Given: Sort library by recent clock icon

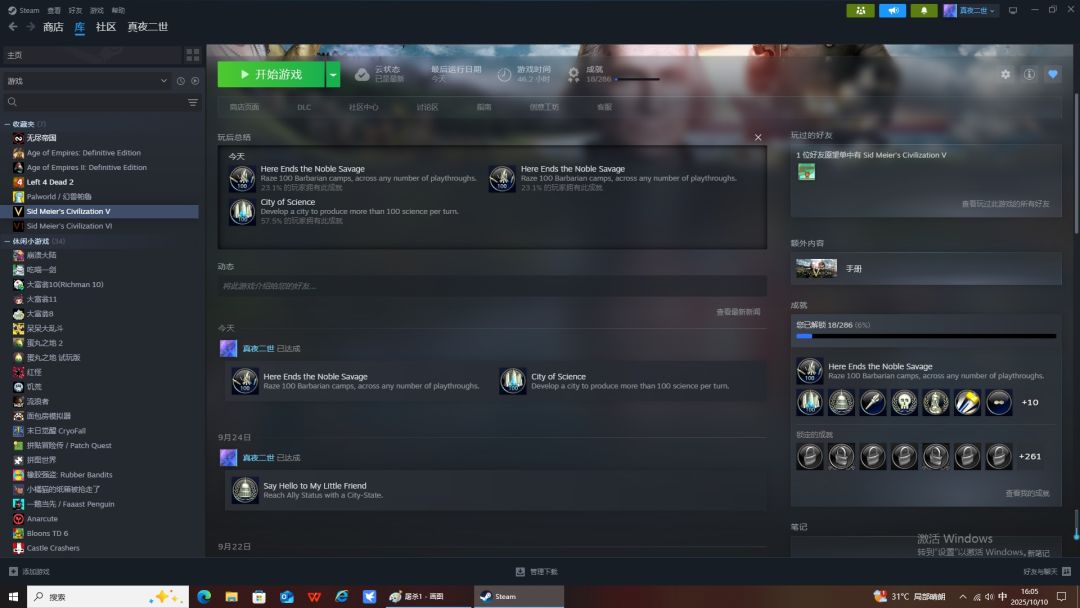Looking at the screenshot, I should 180,81.
